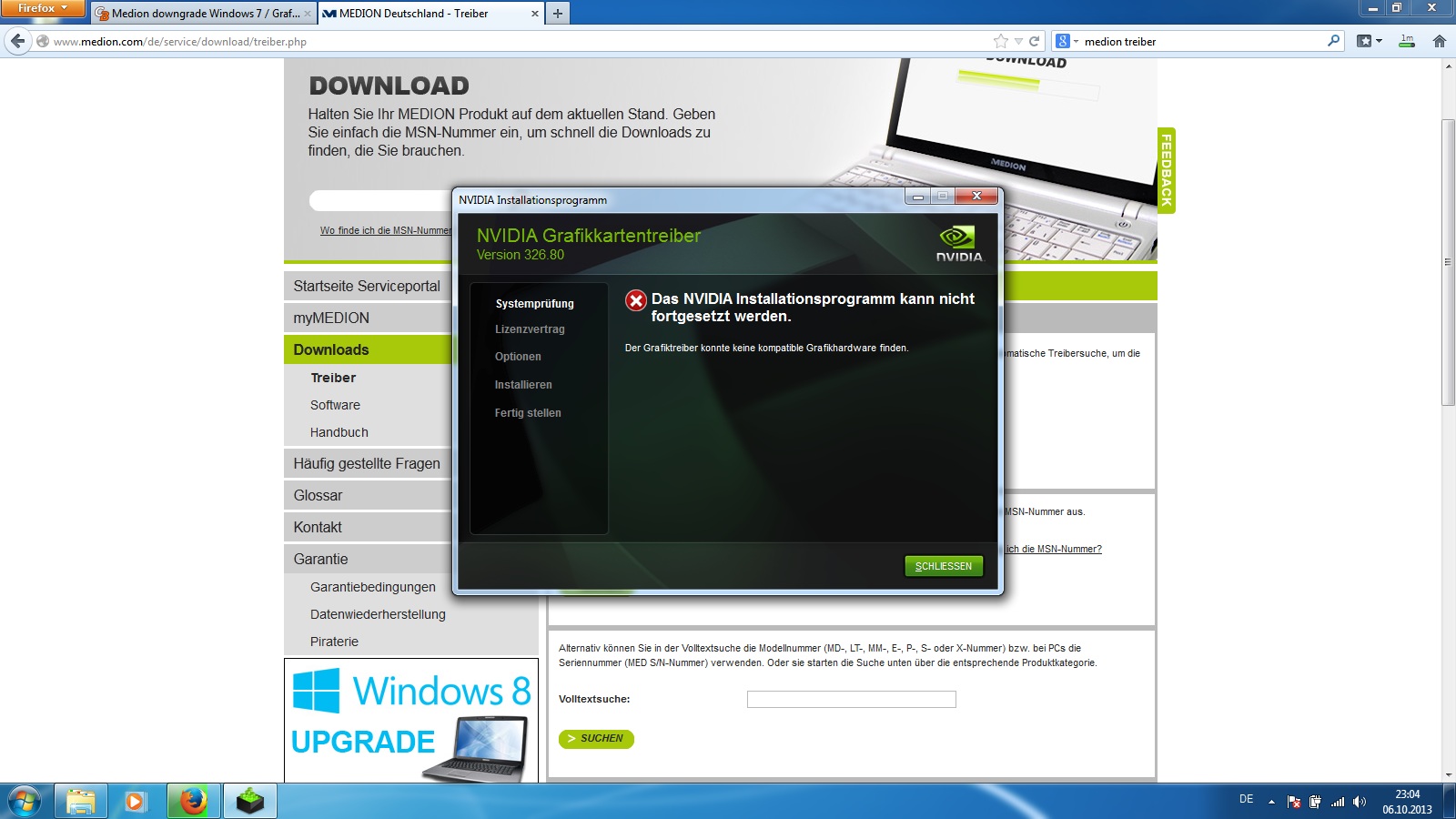The image size is (1456, 819).
Task: Open Treiber submenu entry
Action: [x=333, y=378]
